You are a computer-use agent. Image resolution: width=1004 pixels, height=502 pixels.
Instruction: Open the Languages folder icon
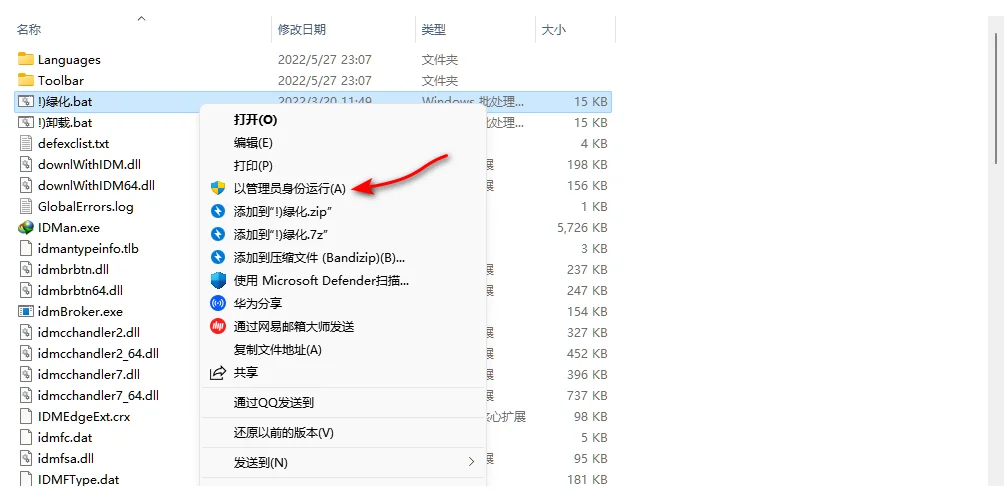click(x=26, y=60)
